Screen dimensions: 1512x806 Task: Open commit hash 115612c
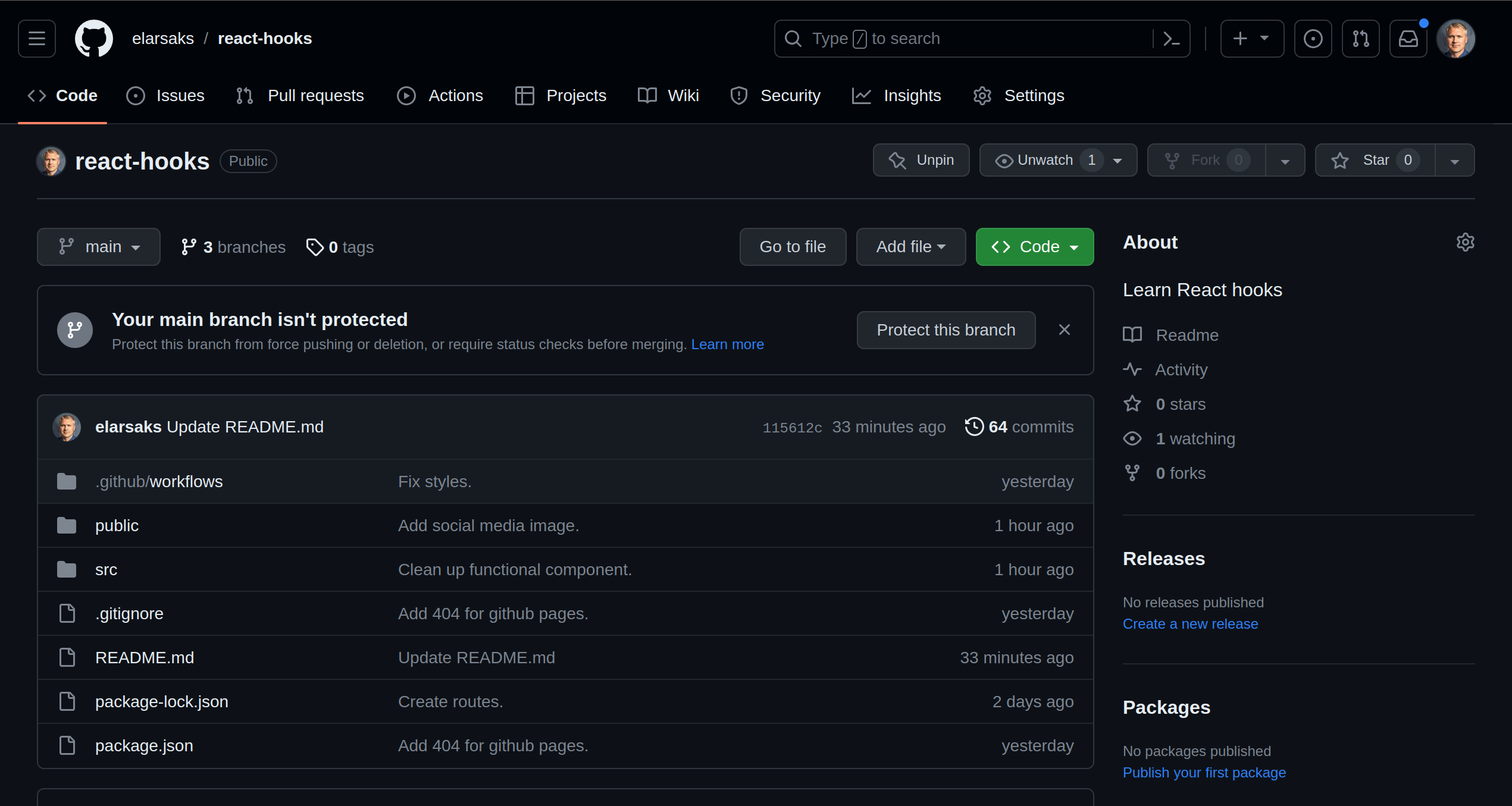(x=793, y=428)
